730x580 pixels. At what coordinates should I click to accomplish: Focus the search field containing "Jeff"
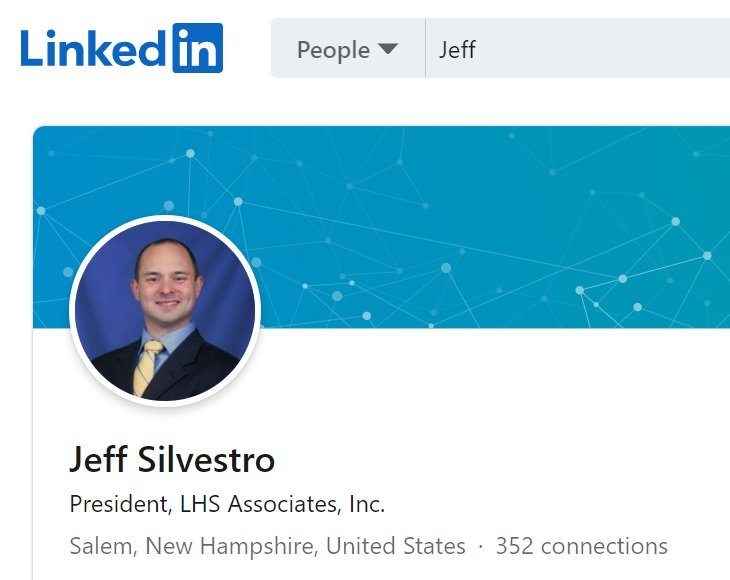tap(580, 49)
